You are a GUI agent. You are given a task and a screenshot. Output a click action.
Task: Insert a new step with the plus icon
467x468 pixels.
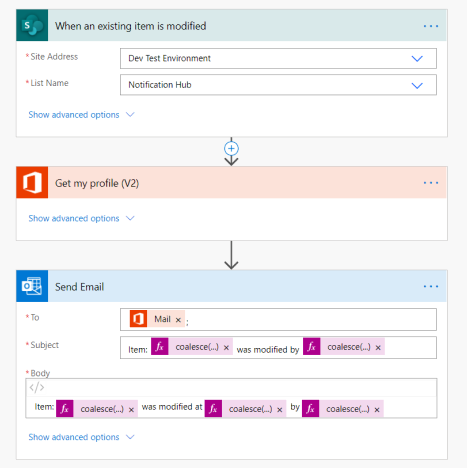(x=231, y=149)
